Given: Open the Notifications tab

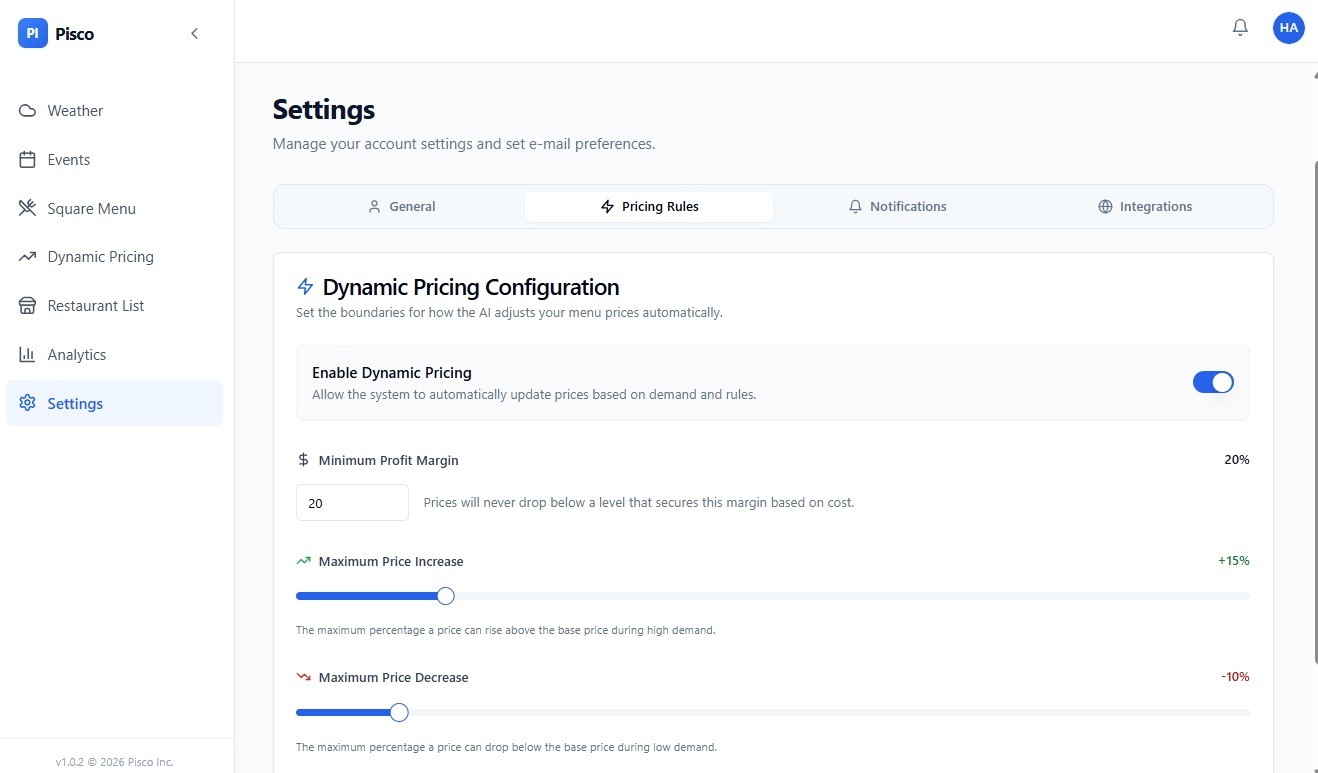Looking at the screenshot, I should [x=897, y=207].
